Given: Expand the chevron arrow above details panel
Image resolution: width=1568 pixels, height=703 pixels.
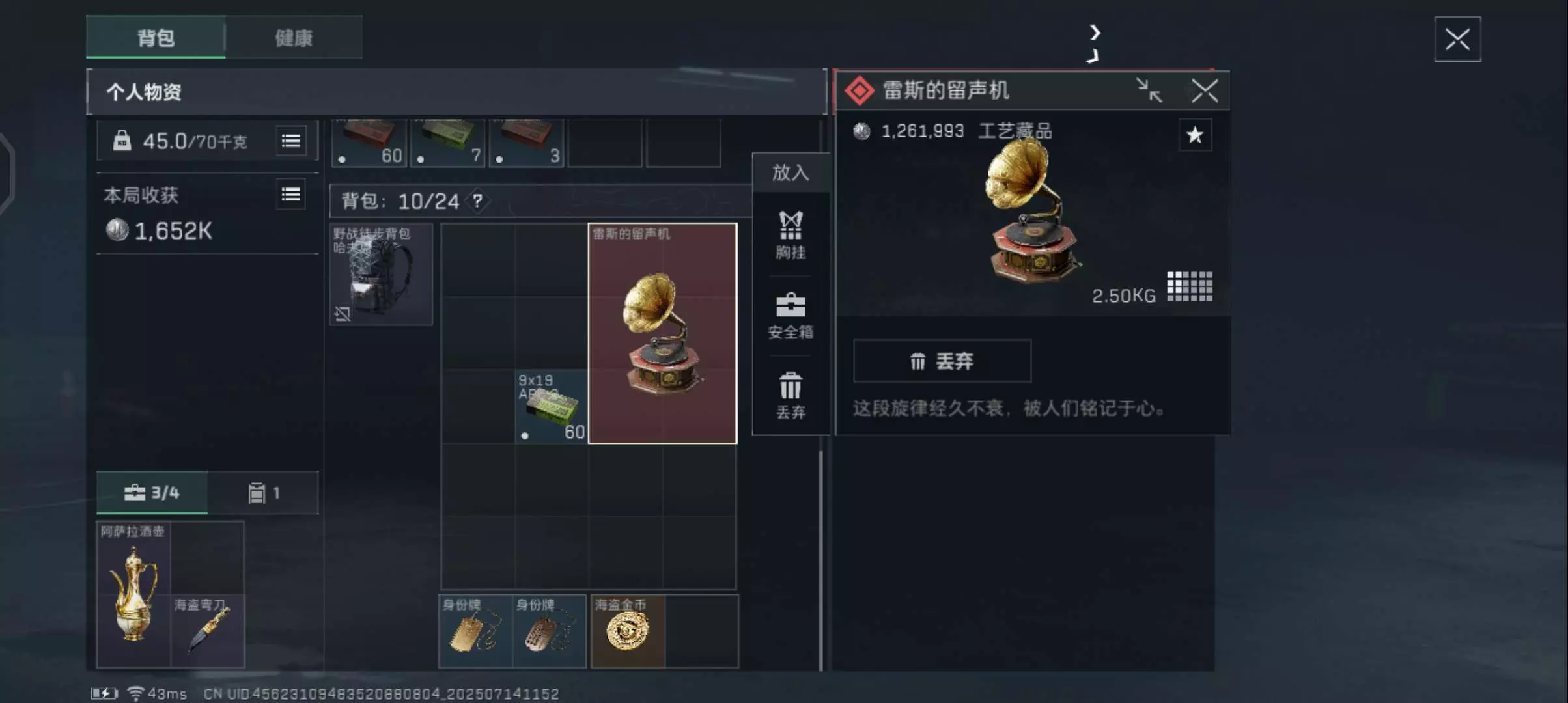Looking at the screenshot, I should [1095, 33].
